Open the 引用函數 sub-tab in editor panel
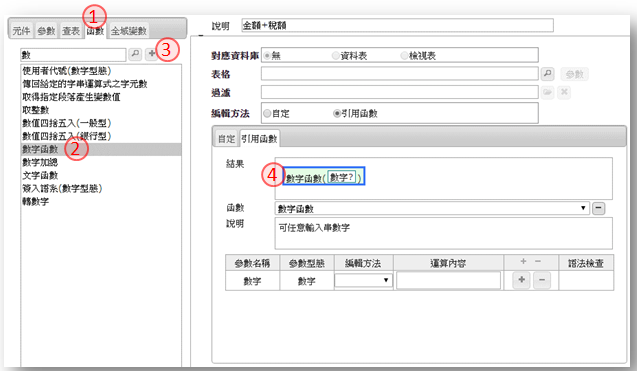The width and height of the screenshot is (637, 371). click(x=259, y=139)
